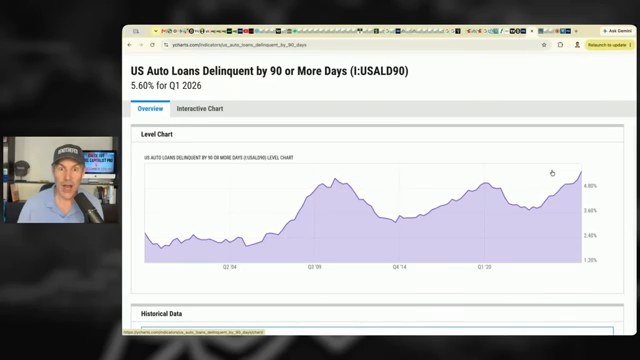Click the window tab-group icon at top left
Image resolution: width=640 pixels, height=360 pixels.
coord(136,31)
